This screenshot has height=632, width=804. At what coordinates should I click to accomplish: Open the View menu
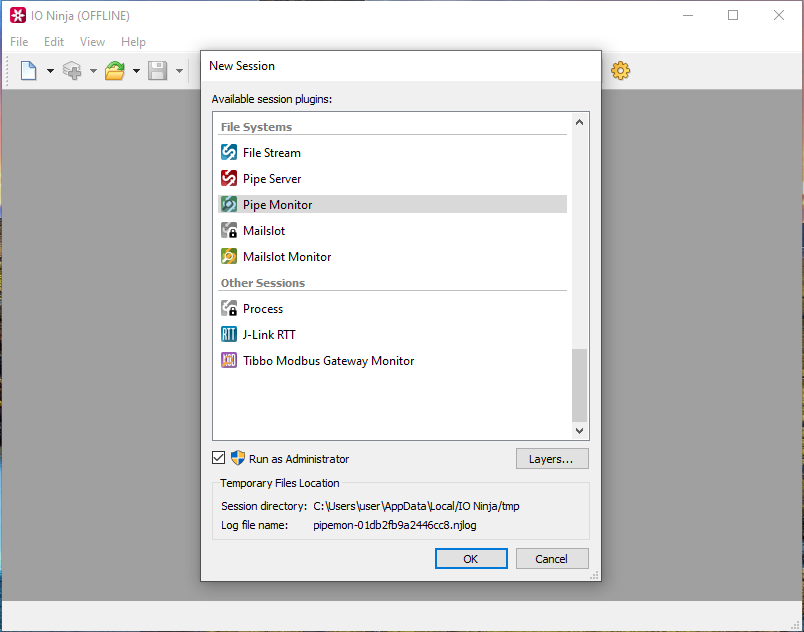(92, 42)
